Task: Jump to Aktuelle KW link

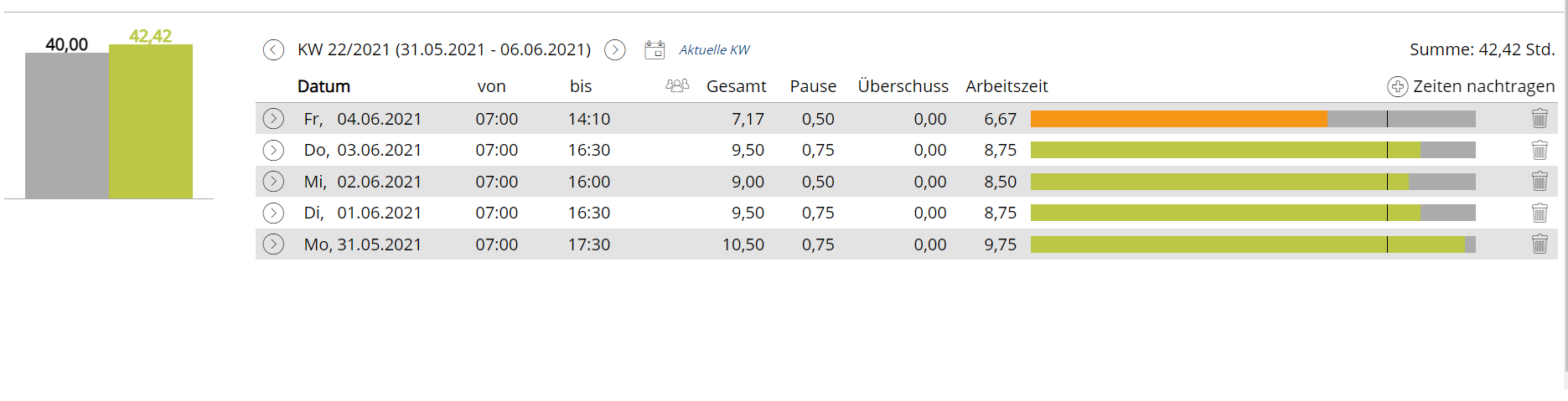Action: [714, 50]
